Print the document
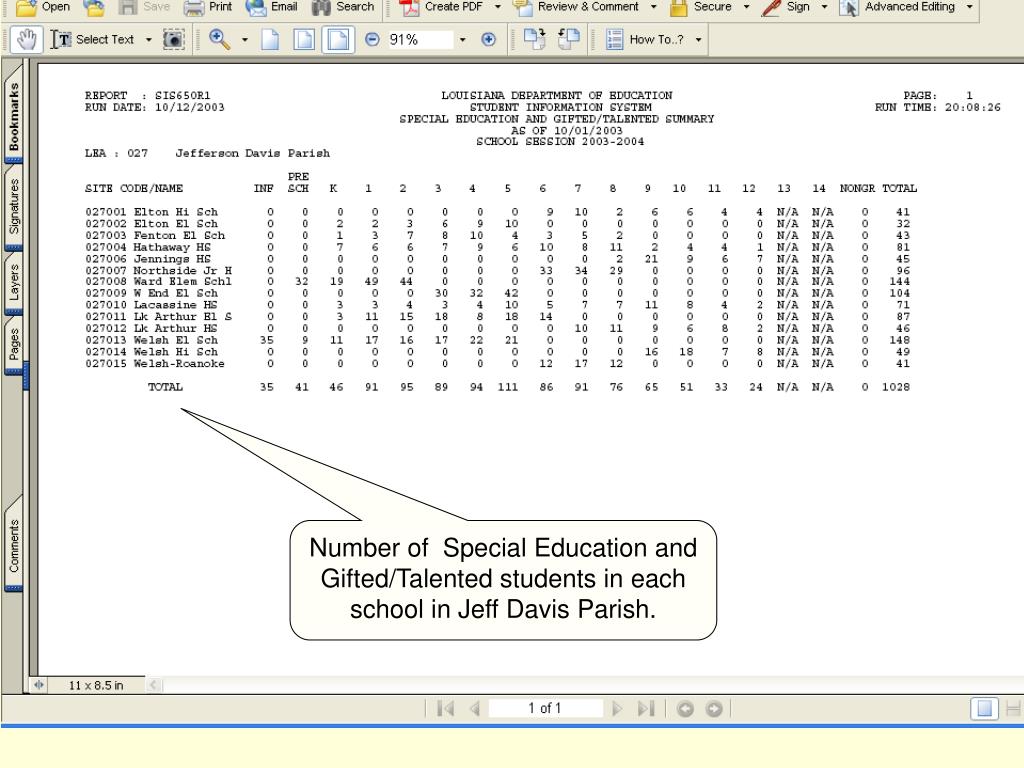This screenshot has height=768, width=1024. coord(208,7)
